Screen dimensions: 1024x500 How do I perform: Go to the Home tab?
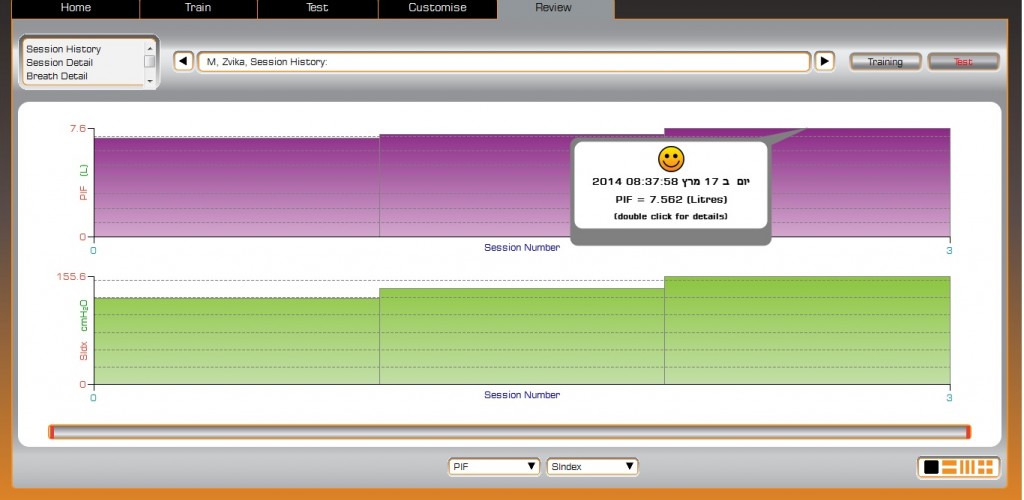click(75, 8)
